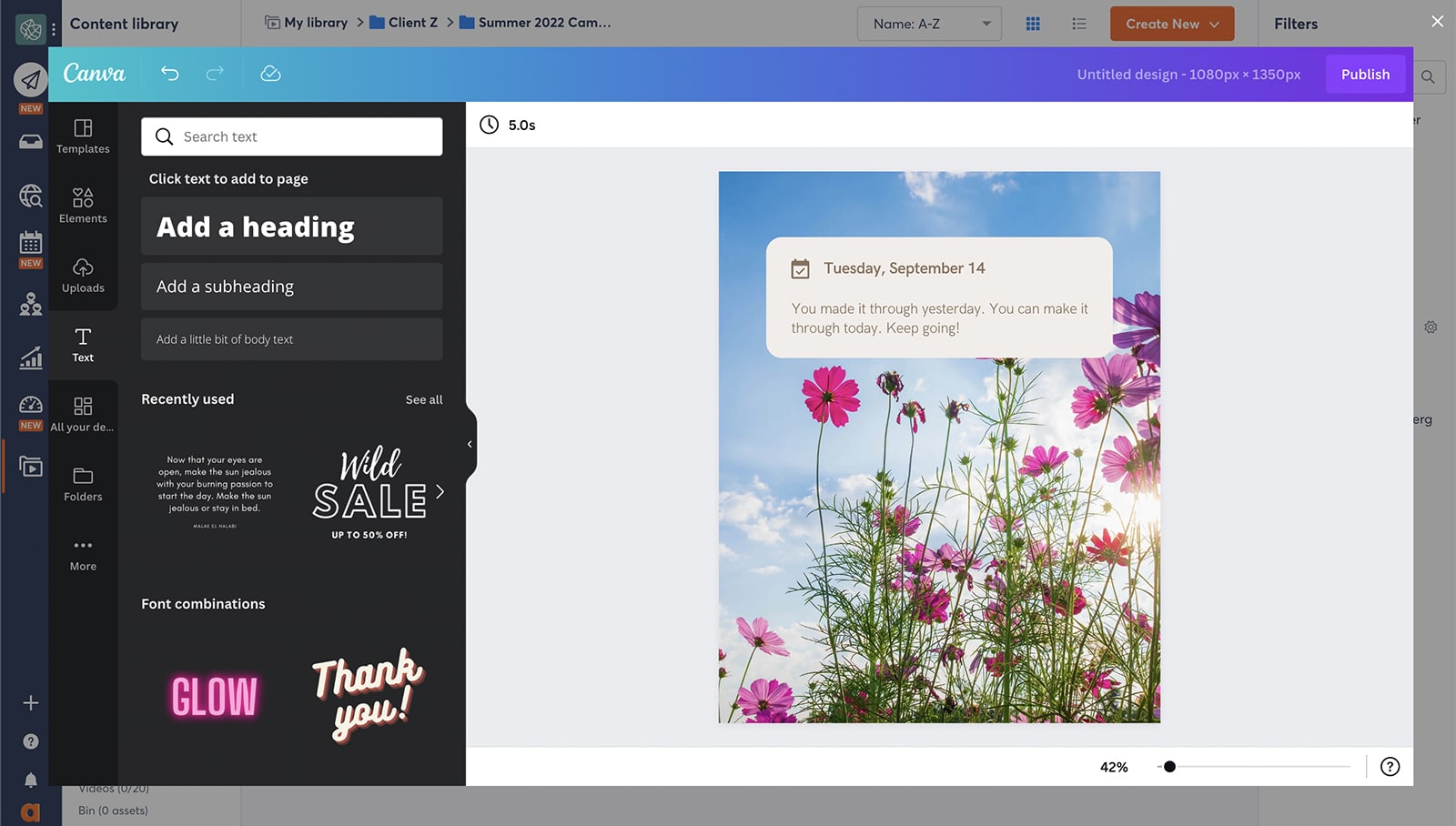Open the content library media icon
The height and width of the screenshot is (826, 1456).
(31, 467)
